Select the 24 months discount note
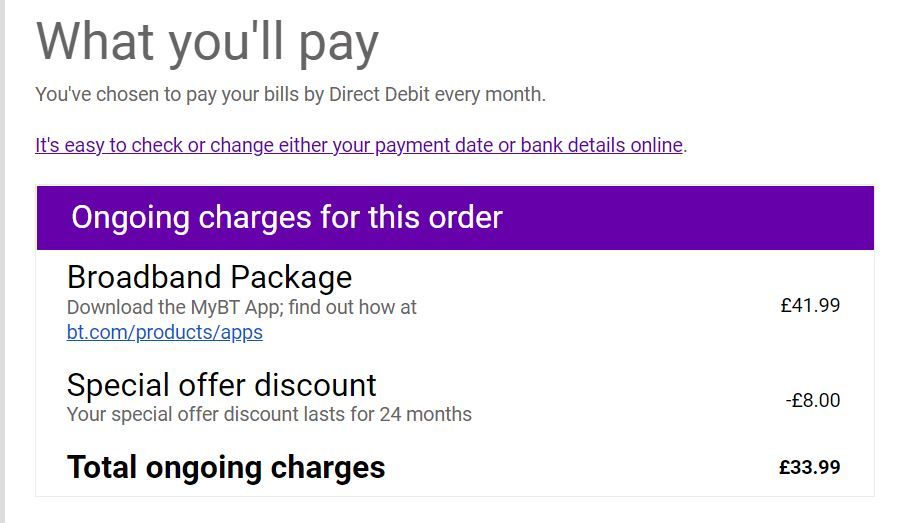 [x=269, y=414]
